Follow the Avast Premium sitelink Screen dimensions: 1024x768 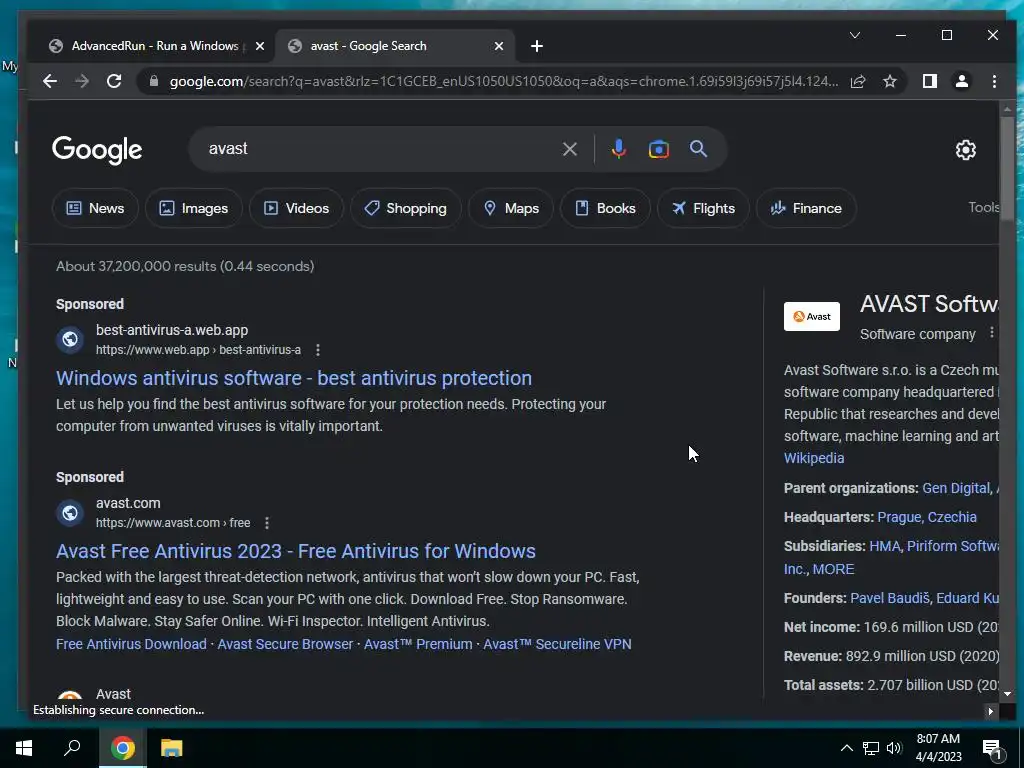coord(418,644)
